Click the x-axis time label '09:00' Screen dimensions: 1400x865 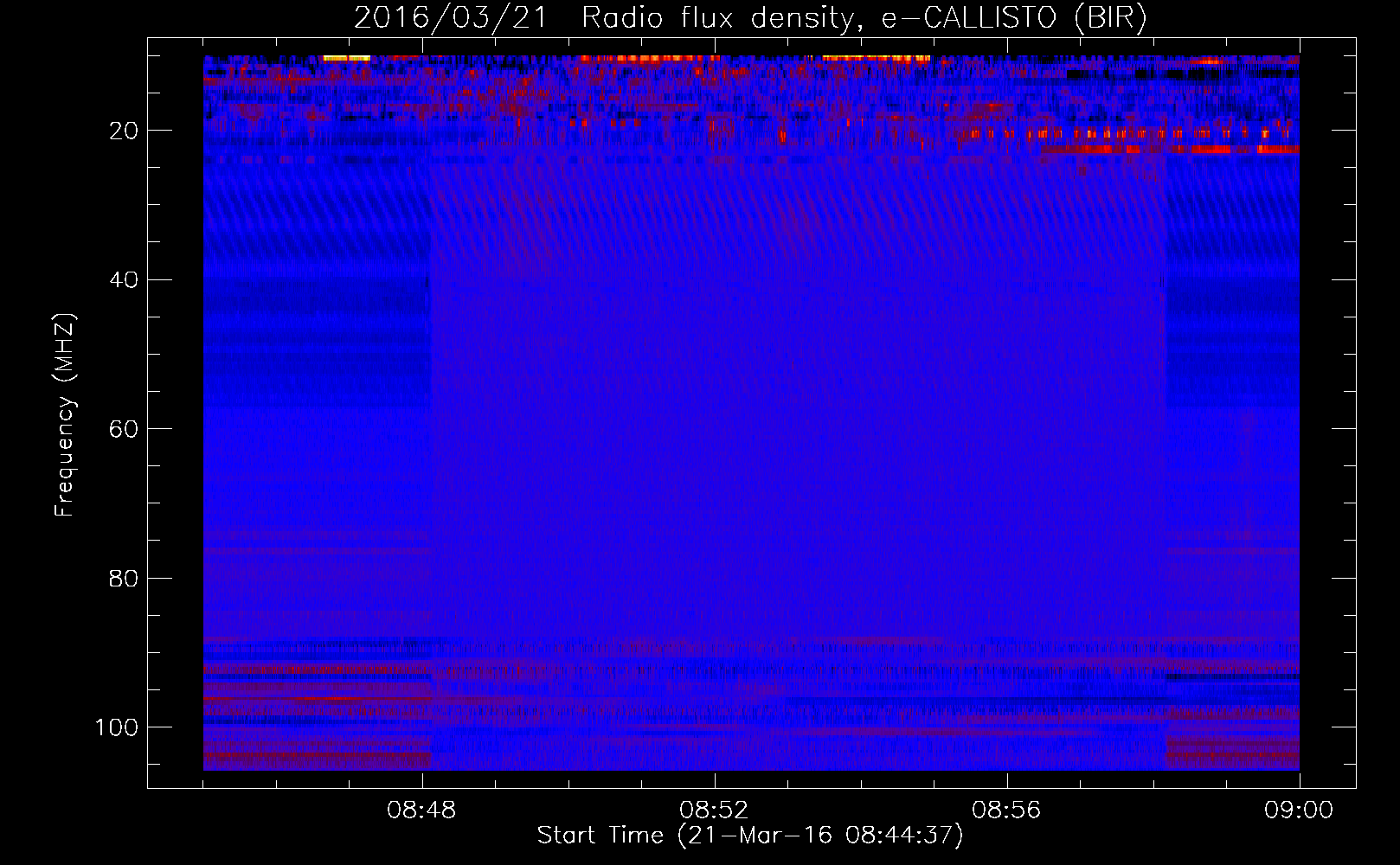click(1299, 811)
